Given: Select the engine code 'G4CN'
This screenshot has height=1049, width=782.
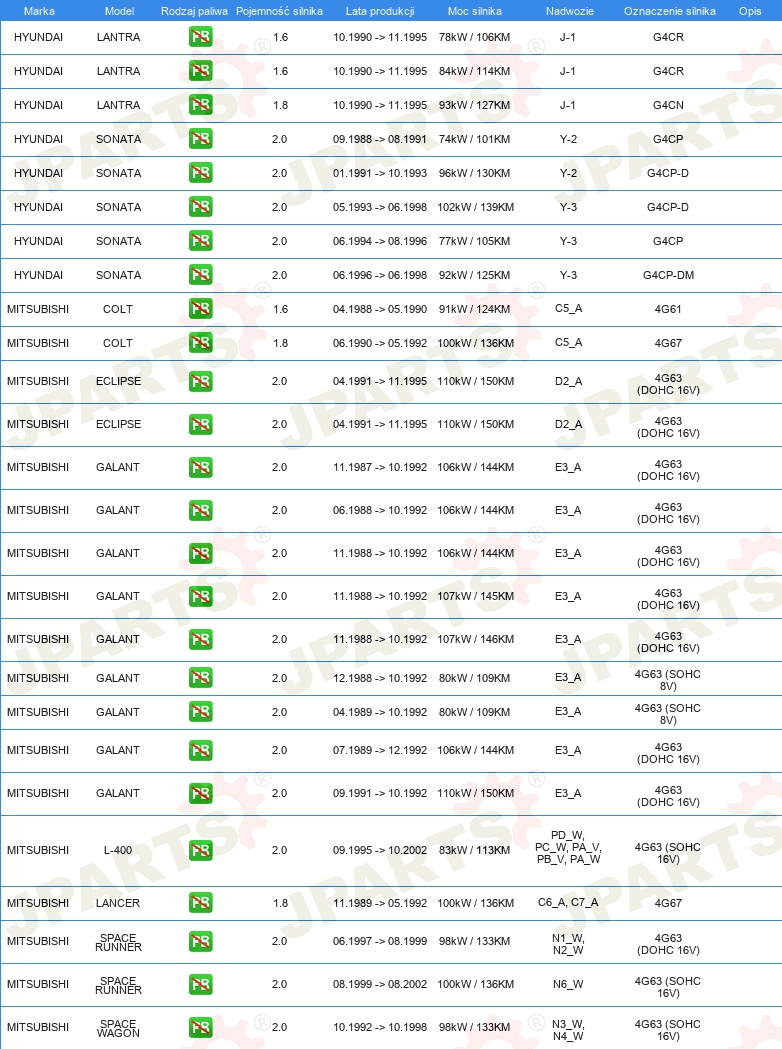Looking at the screenshot, I should coord(668,105).
